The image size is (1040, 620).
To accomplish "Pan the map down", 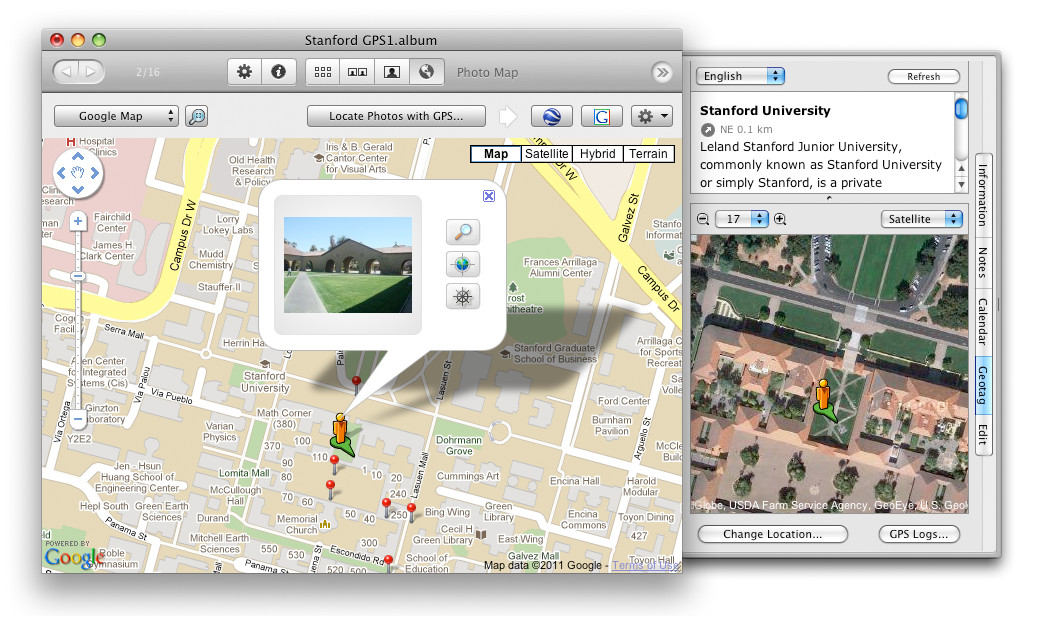I will (78, 190).
